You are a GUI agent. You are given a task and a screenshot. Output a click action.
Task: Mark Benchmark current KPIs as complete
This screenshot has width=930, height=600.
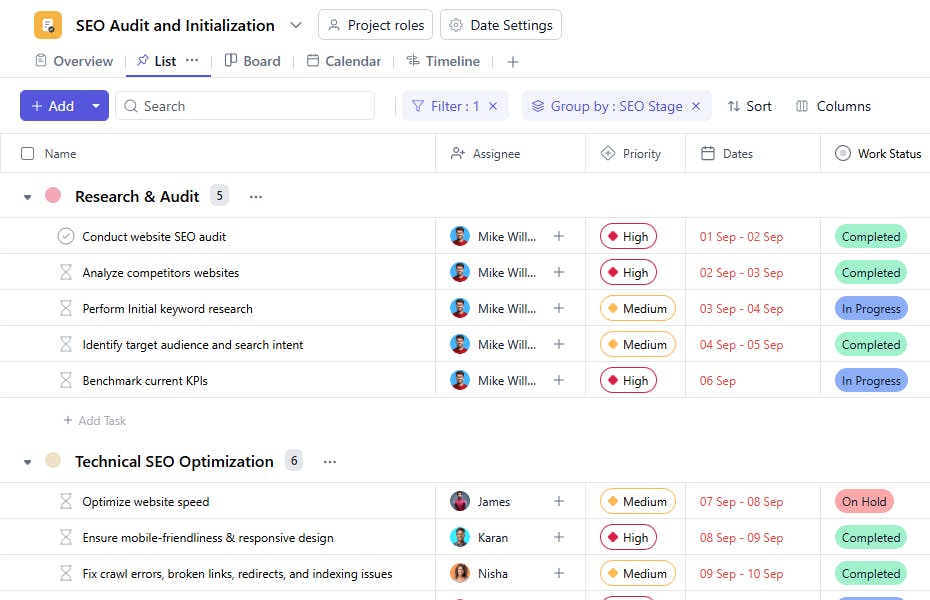pos(65,380)
